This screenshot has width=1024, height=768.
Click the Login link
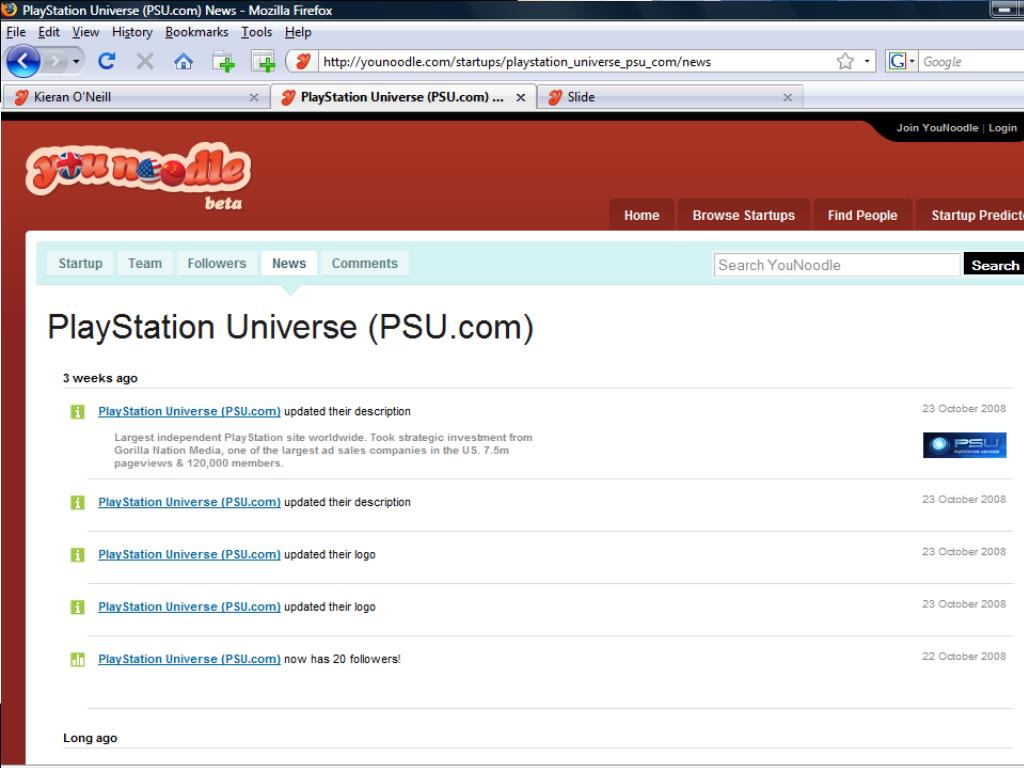click(x=1002, y=128)
